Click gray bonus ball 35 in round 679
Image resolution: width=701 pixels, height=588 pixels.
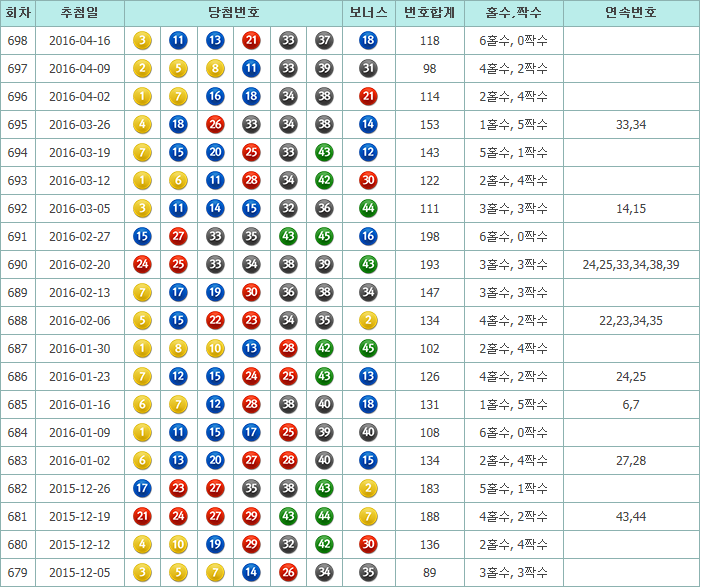tap(368, 573)
